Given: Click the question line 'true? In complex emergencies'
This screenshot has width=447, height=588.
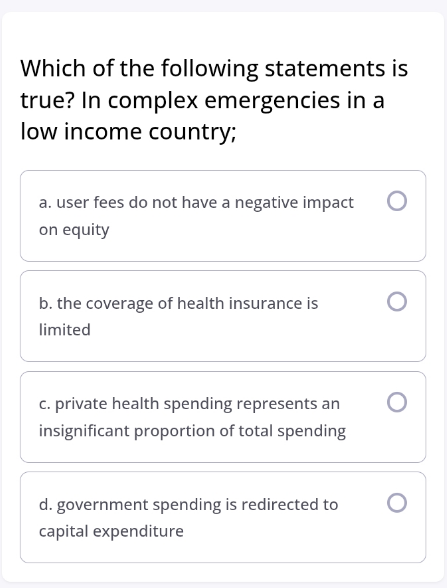Looking at the screenshot, I should click(180, 100).
